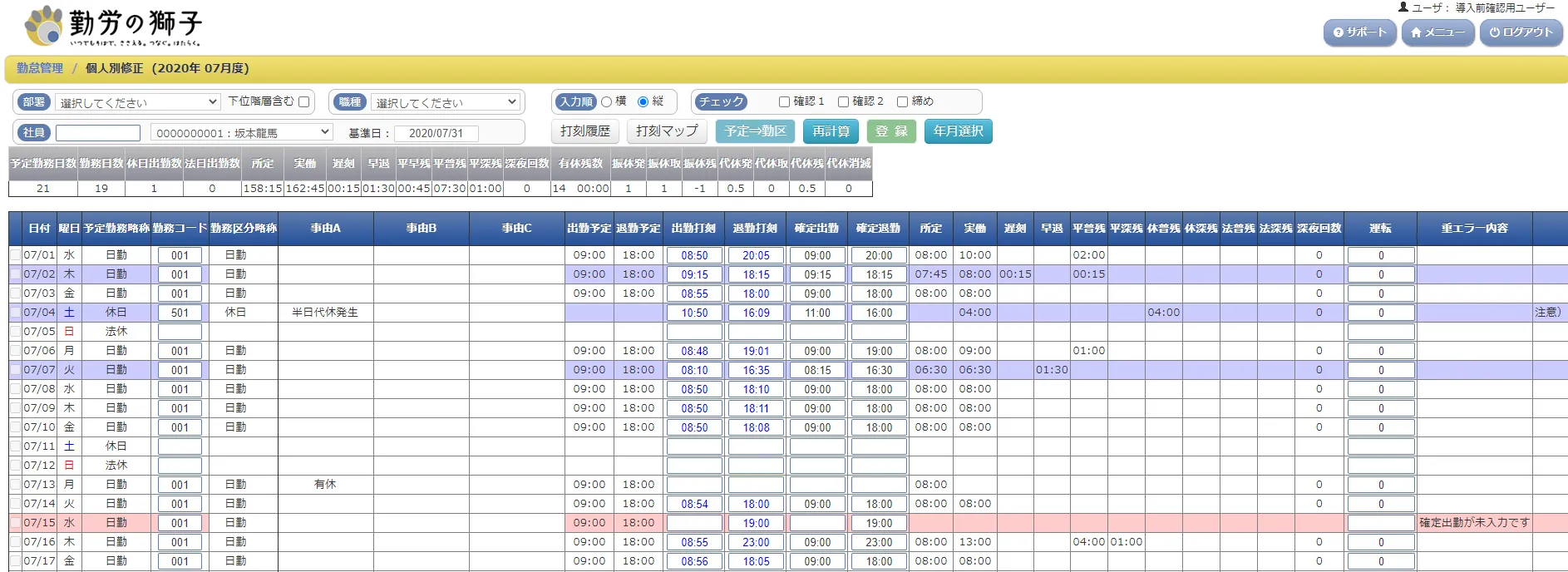Open the 打刻マップ button
Viewport: 1568px width, 572px height.
coord(667,131)
